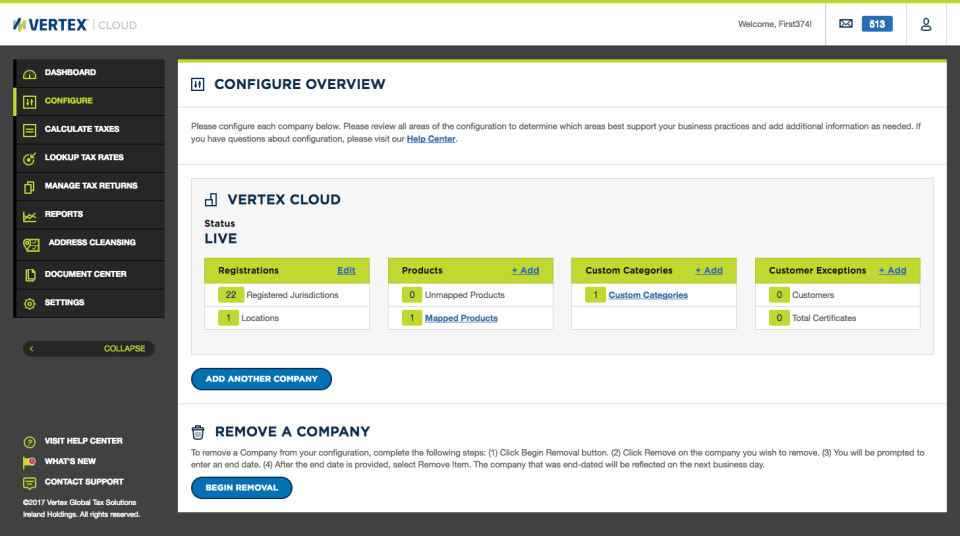The width and height of the screenshot is (960, 536).
Task: Click the Reports chart icon
Action: tap(29, 215)
